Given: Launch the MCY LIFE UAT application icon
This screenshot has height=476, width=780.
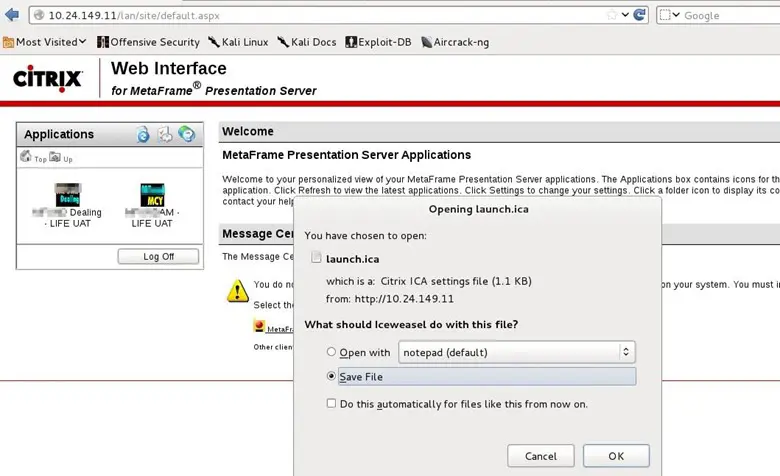Looking at the screenshot, I should click(x=152, y=194).
